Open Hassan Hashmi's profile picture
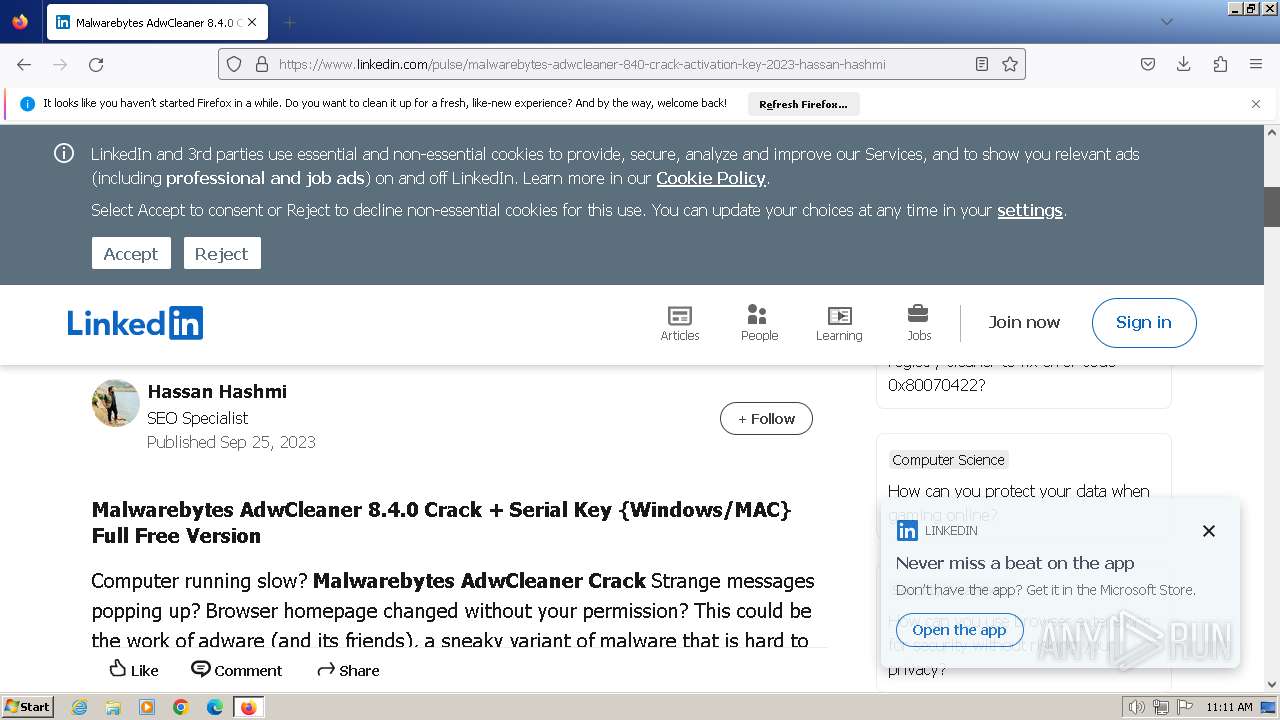 116,403
